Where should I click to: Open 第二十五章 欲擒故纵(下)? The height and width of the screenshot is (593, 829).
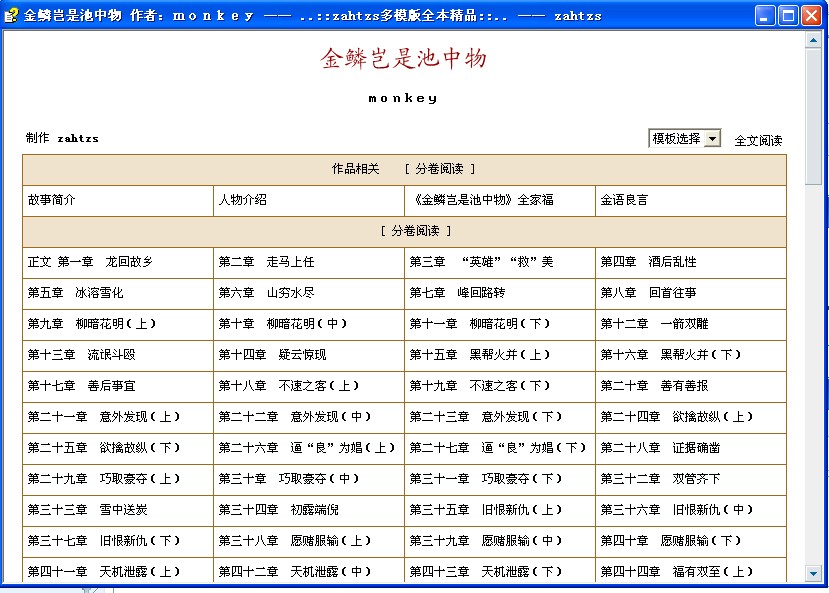104,448
